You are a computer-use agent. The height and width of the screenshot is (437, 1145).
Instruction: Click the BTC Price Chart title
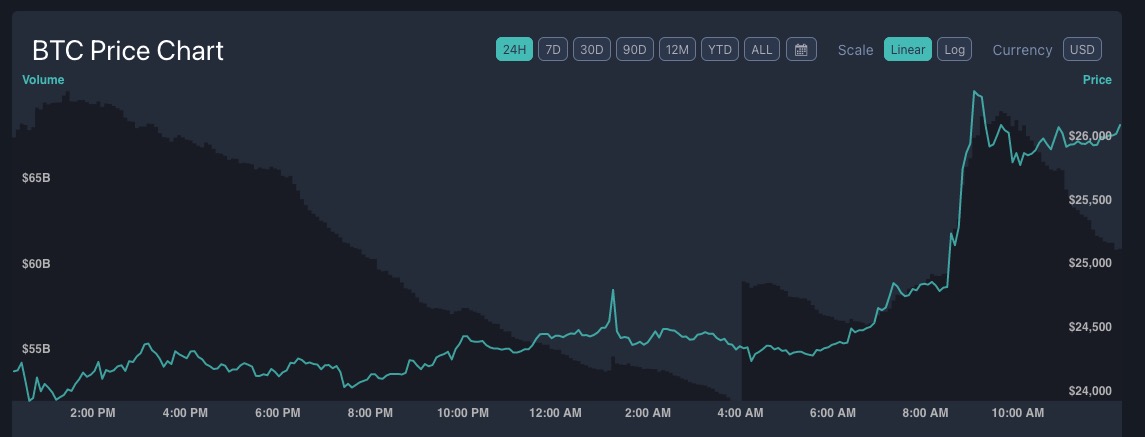tap(128, 51)
